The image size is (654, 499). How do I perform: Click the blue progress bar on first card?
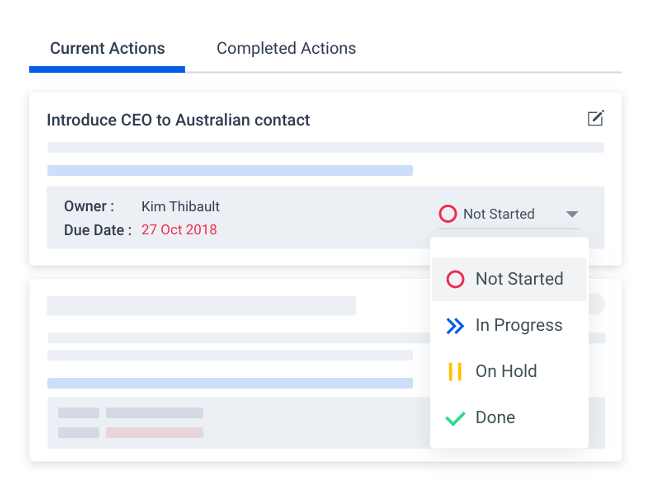[x=230, y=171]
